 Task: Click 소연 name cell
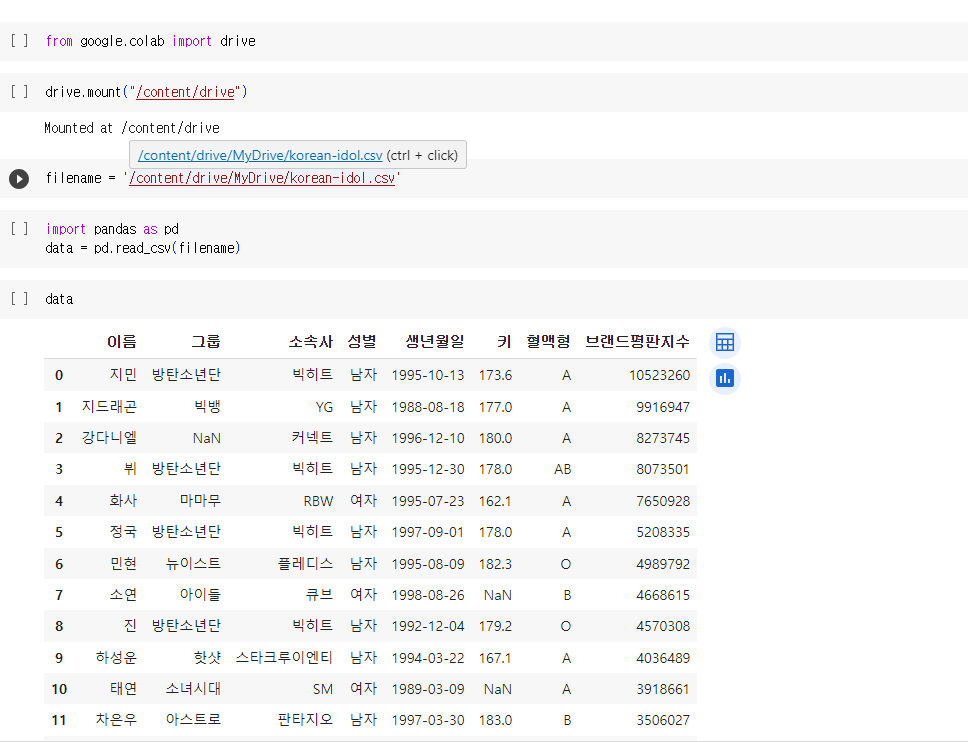(x=123, y=594)
